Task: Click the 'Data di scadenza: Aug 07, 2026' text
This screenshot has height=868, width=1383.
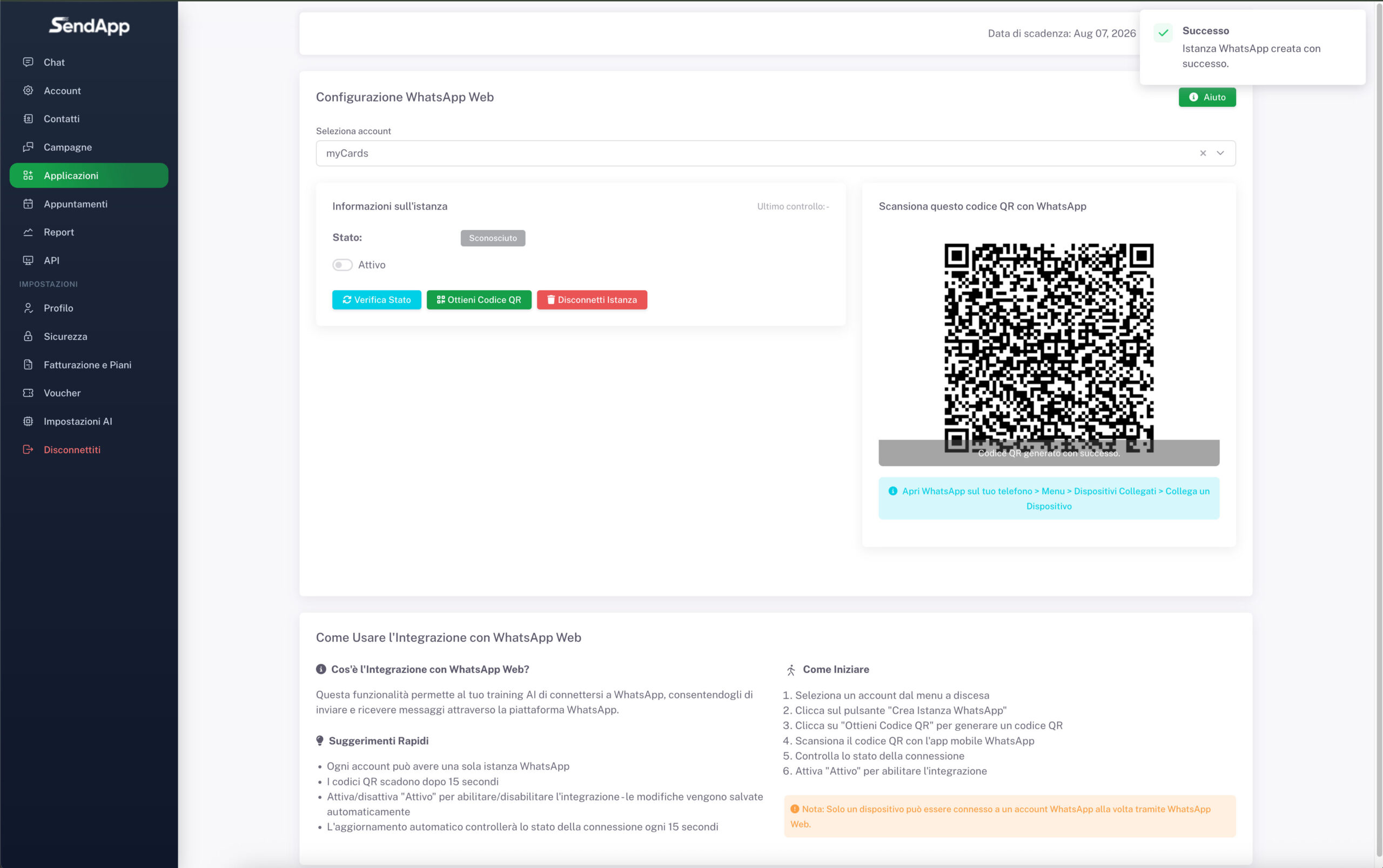Action: pos(1062,33)
